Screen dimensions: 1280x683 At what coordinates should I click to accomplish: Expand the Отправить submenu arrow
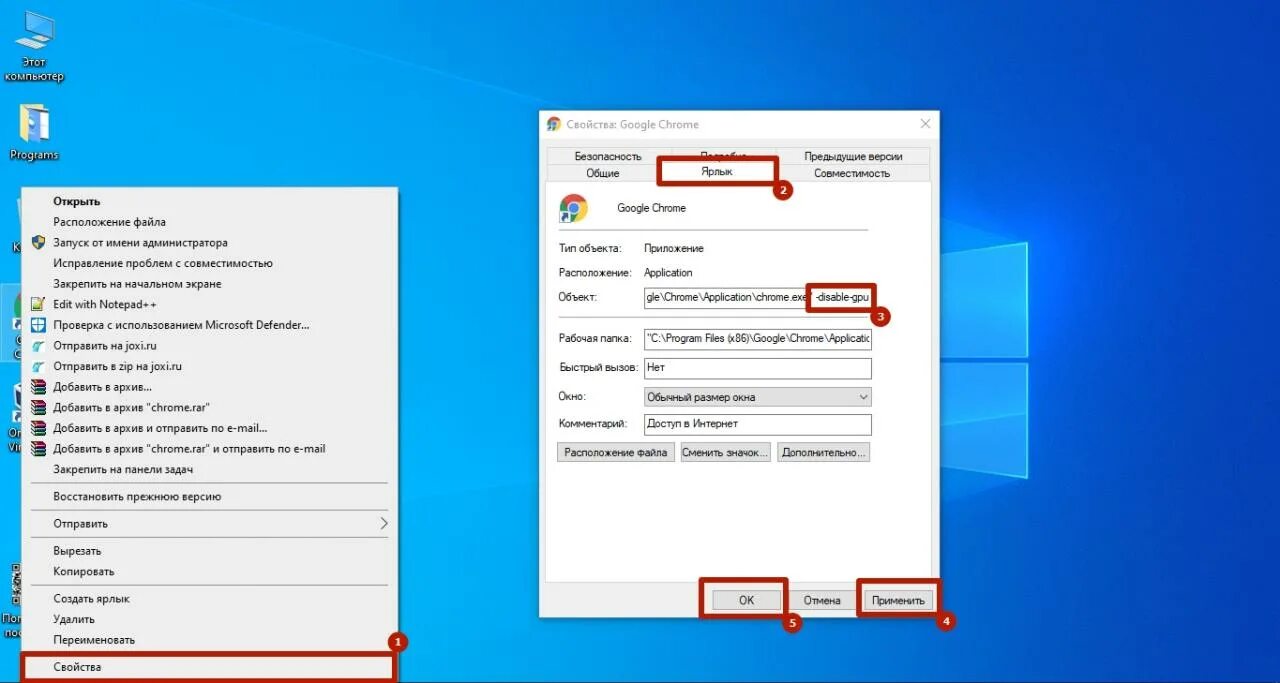tap(384, 523)
